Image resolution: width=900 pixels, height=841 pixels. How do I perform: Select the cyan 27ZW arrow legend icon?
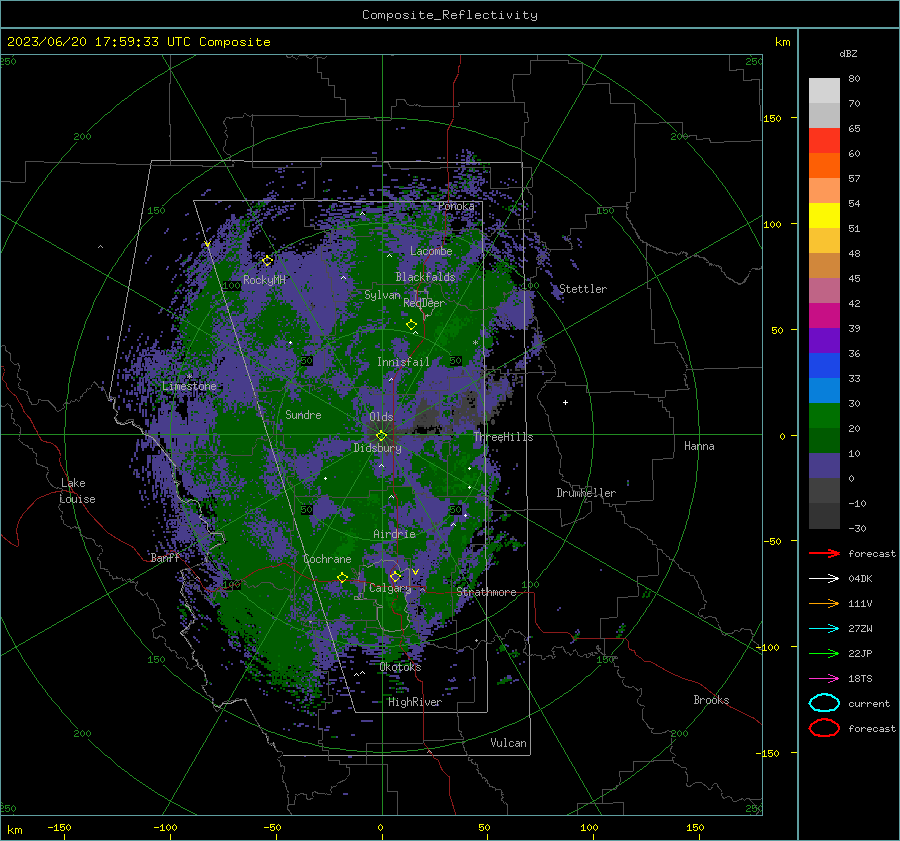(824, 629)
